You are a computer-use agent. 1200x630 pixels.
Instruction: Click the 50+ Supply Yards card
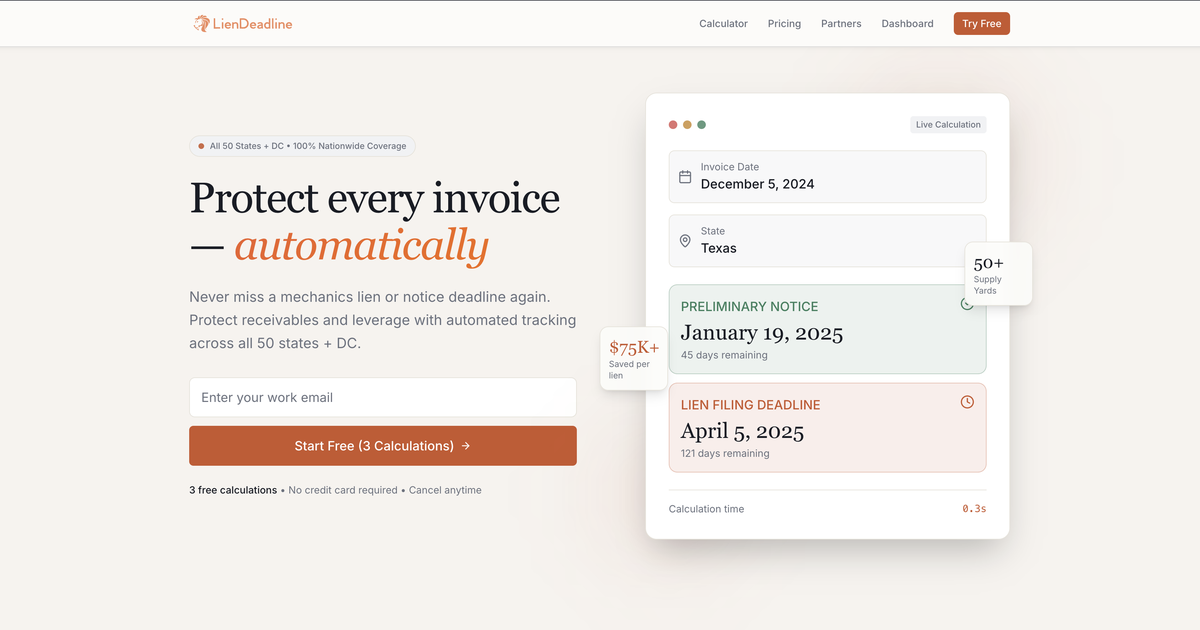(998, 274)
